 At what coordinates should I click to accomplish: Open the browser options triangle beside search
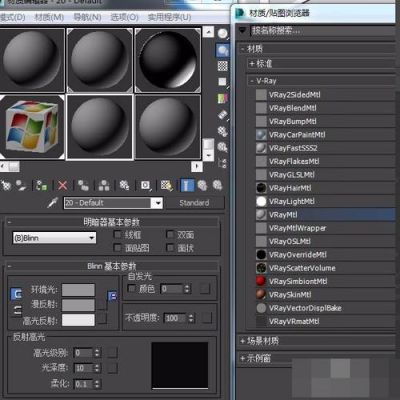[243, 31]
